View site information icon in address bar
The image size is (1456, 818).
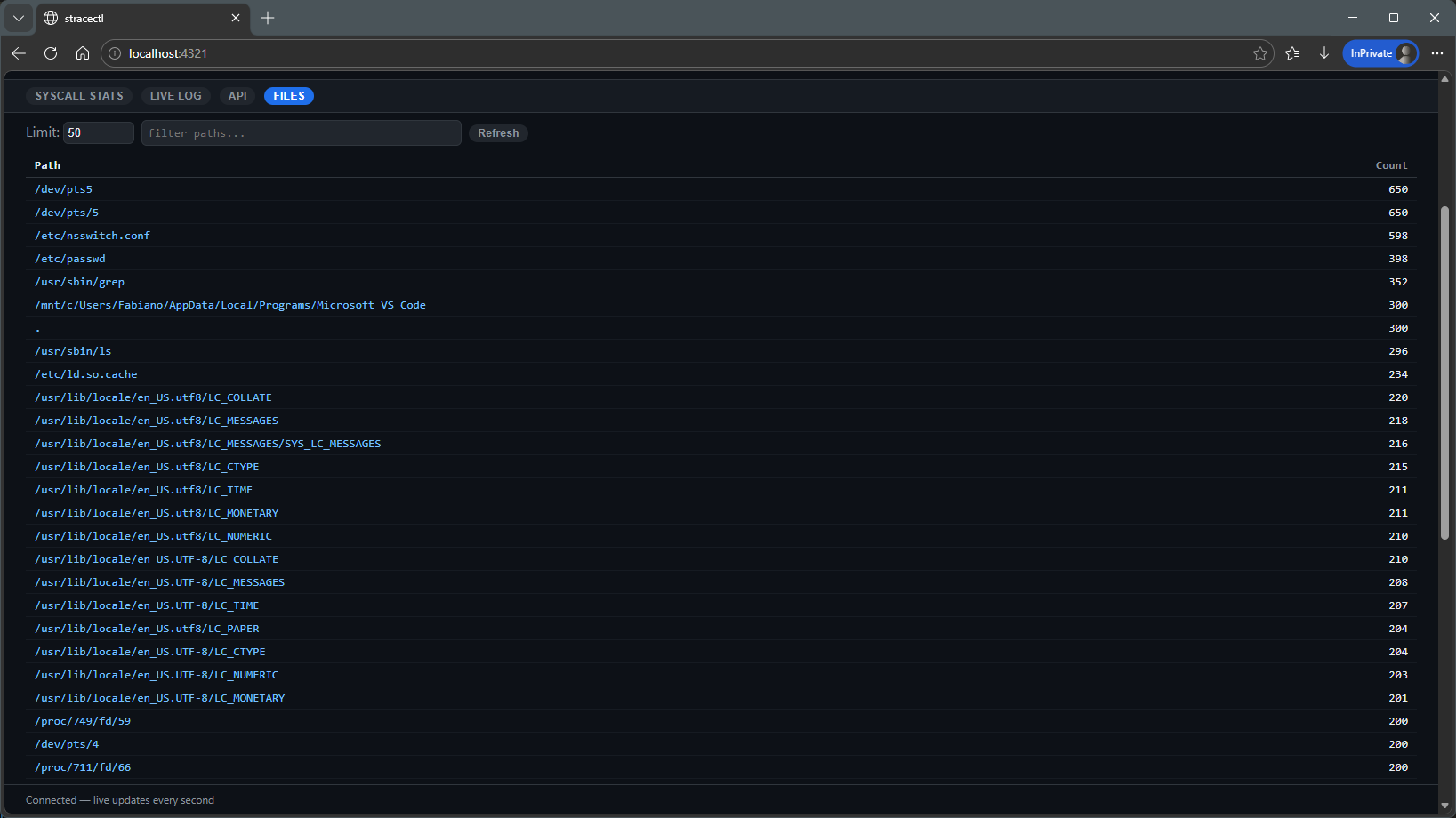115,53
